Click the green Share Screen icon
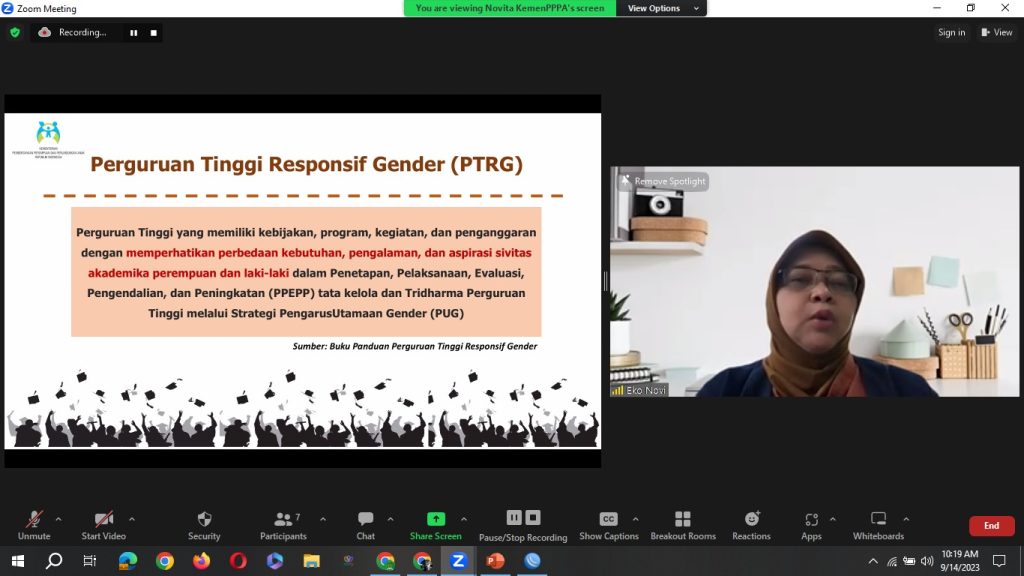 435,519
